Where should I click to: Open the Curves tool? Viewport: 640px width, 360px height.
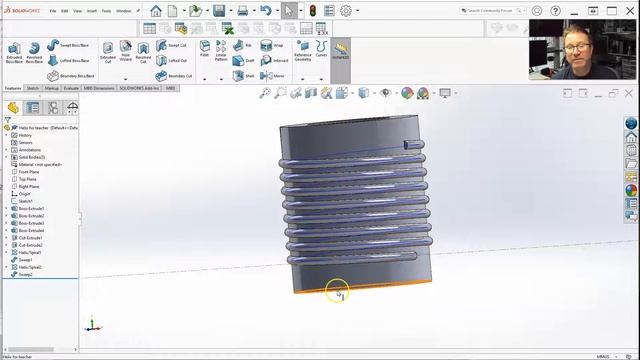tap(321, 49)
